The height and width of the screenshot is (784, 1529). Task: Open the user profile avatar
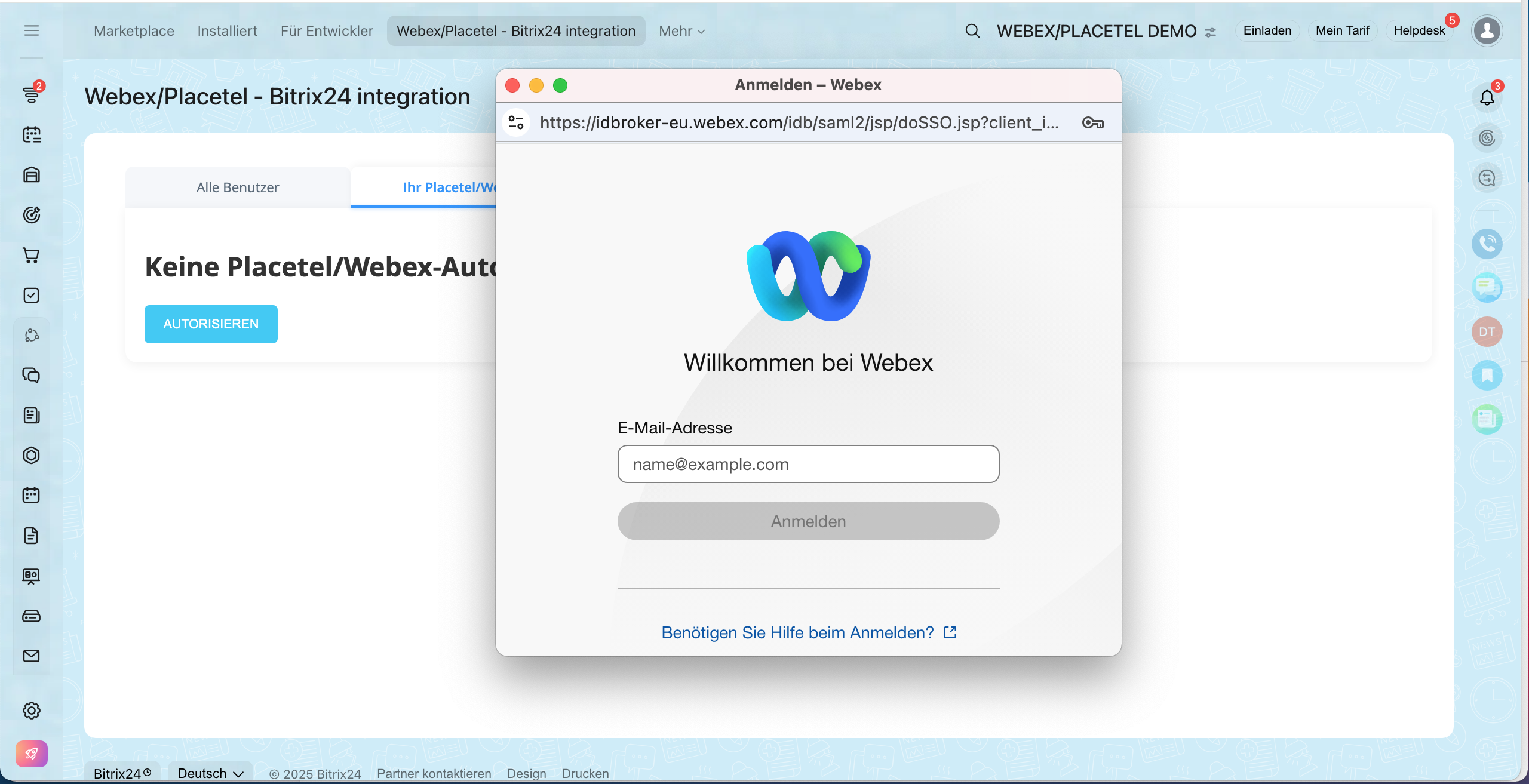click(x=1487, y=30)
